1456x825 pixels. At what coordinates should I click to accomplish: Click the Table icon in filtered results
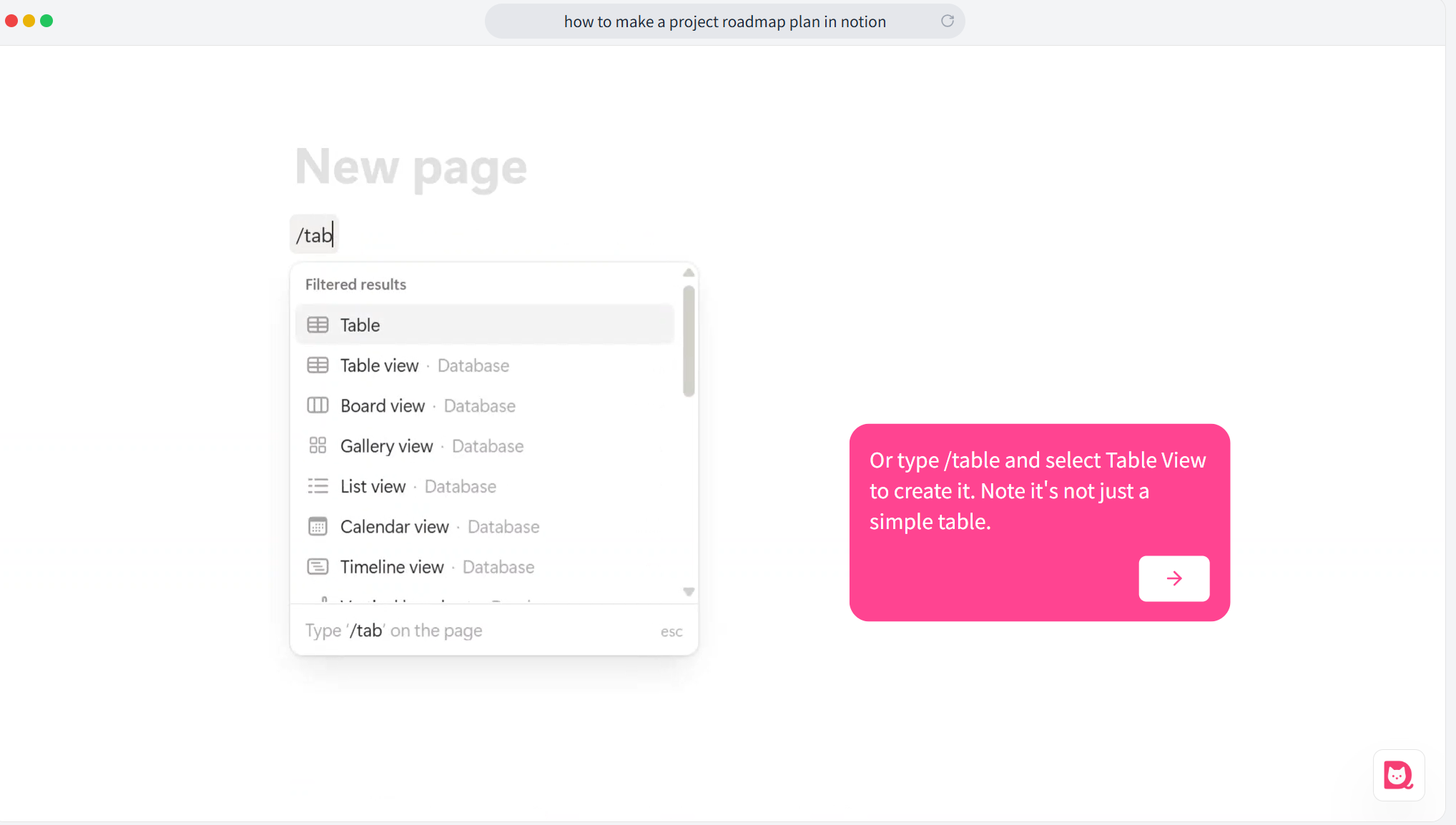click(318, 325)
